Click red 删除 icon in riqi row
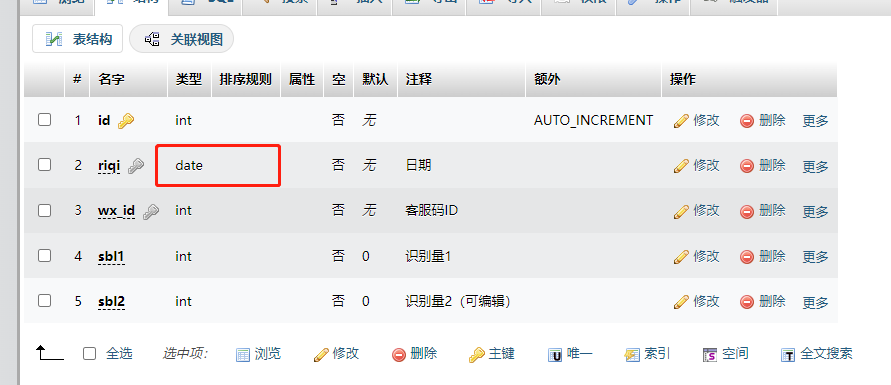 pos(747,166)
